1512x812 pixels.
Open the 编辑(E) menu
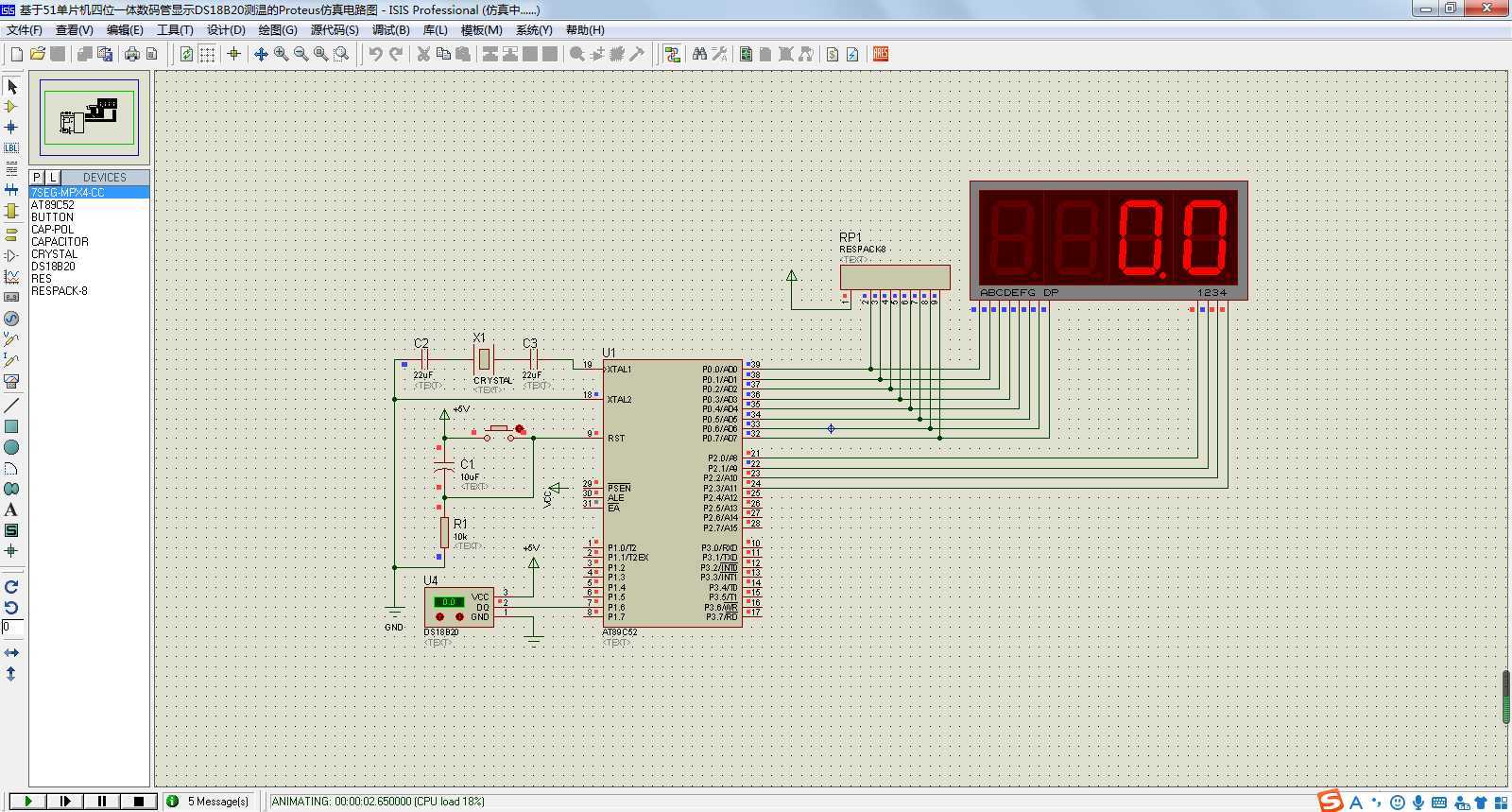click(125, 29)
